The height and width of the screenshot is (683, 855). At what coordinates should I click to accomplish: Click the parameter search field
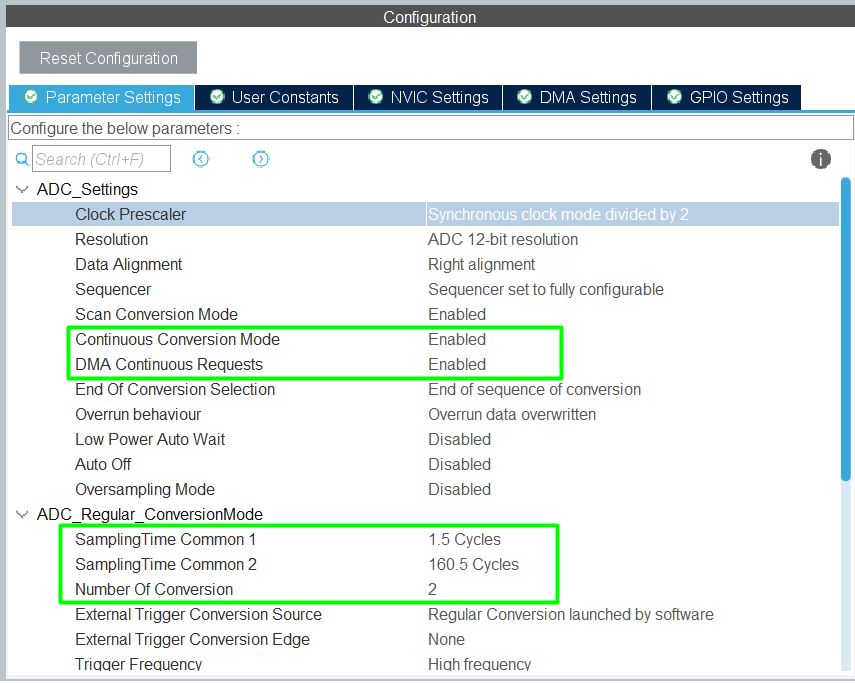pyautogui.click(x=101, y=159)
